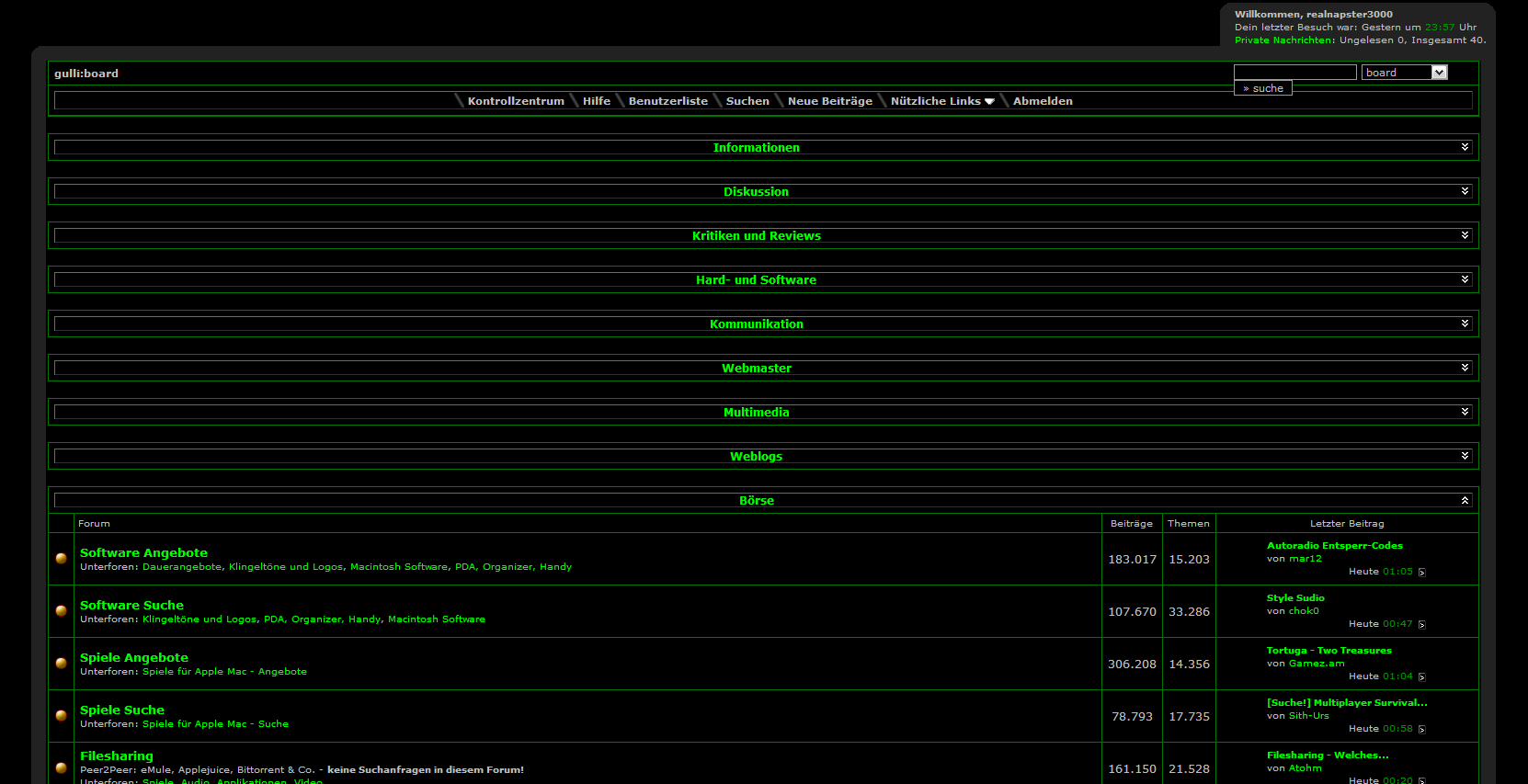Click the Themen column header
The height and width of the screenshot is (784, 1528).
click(x=1189, y=524)
